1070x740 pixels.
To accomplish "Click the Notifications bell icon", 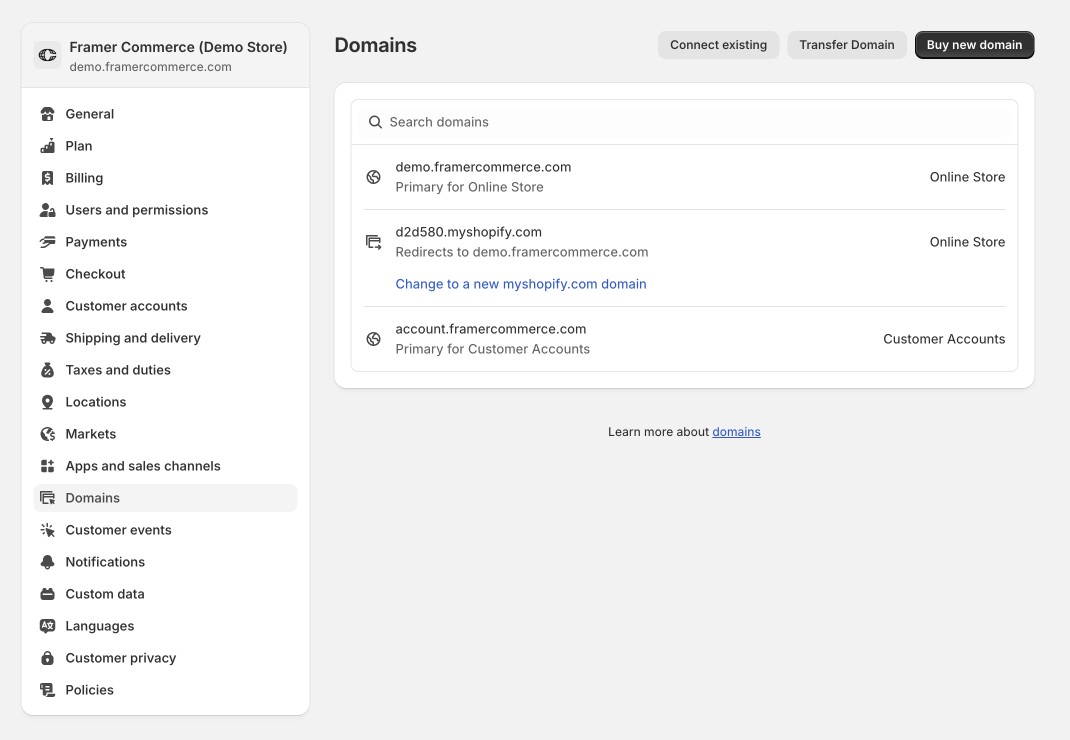I will coord(47,562).
